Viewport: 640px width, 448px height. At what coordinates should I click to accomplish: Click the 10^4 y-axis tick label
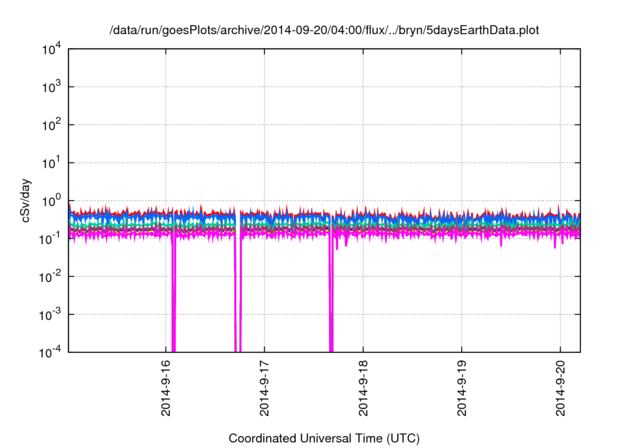(52, 49)
